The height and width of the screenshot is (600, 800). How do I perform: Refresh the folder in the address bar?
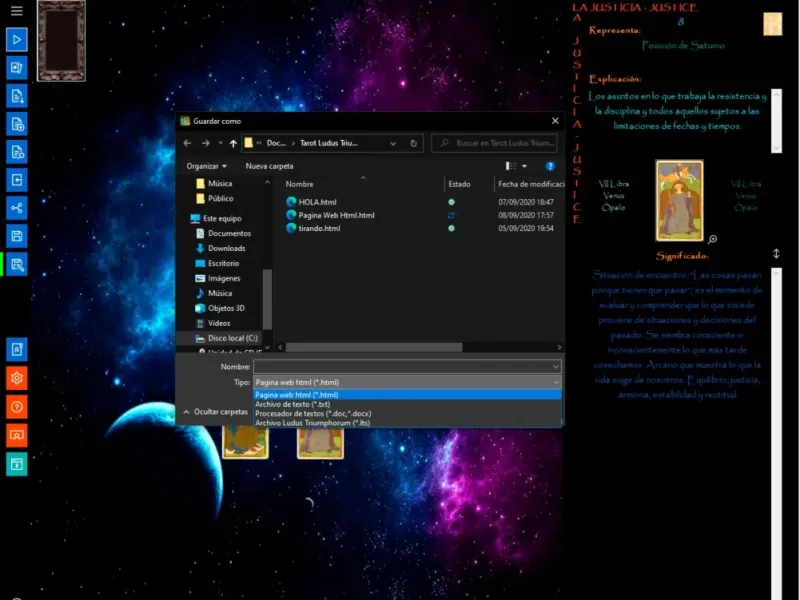pos(414,144)
